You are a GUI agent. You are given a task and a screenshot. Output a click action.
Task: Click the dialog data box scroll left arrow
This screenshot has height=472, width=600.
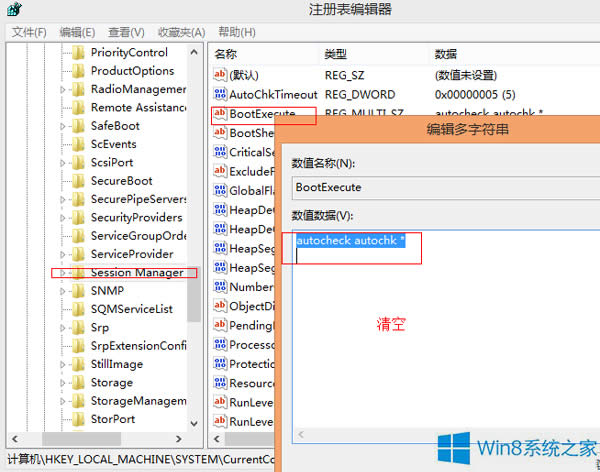301,434
